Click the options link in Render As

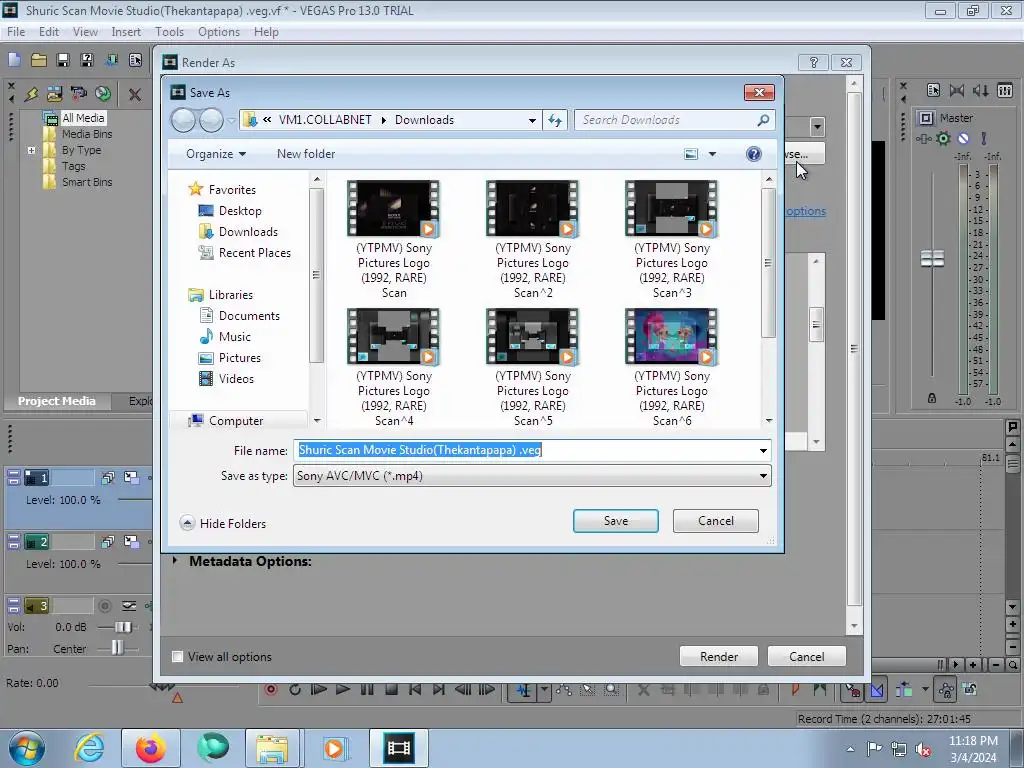(806, 211)
